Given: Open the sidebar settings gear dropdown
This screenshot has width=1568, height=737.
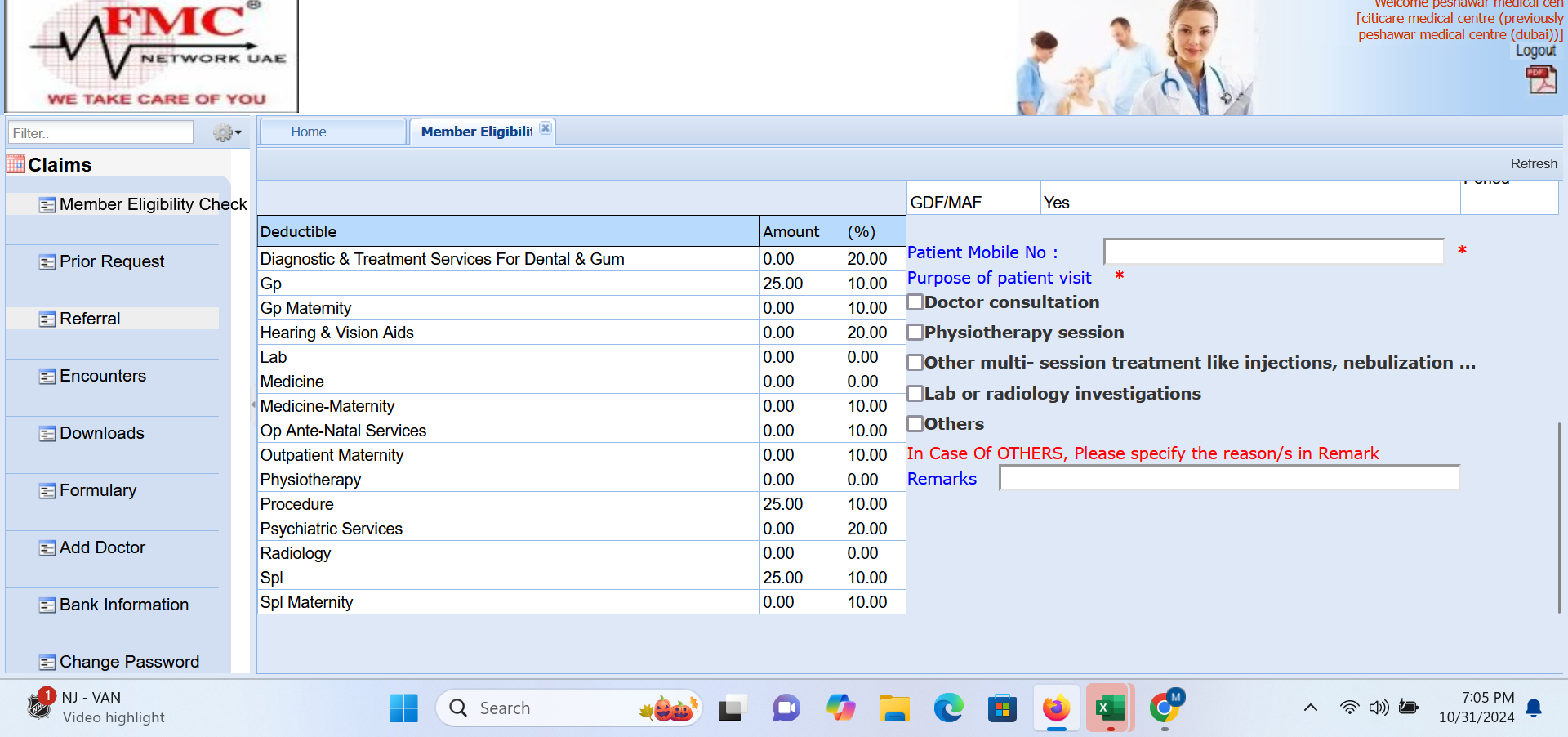Looking at the screenshot, I should click(x=226, y=132).
